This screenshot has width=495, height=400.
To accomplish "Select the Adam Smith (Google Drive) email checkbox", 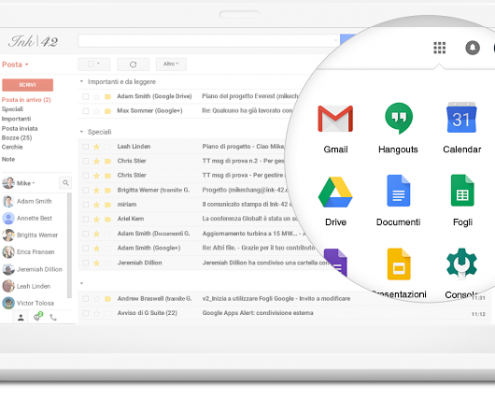I will tap(86, 97).
